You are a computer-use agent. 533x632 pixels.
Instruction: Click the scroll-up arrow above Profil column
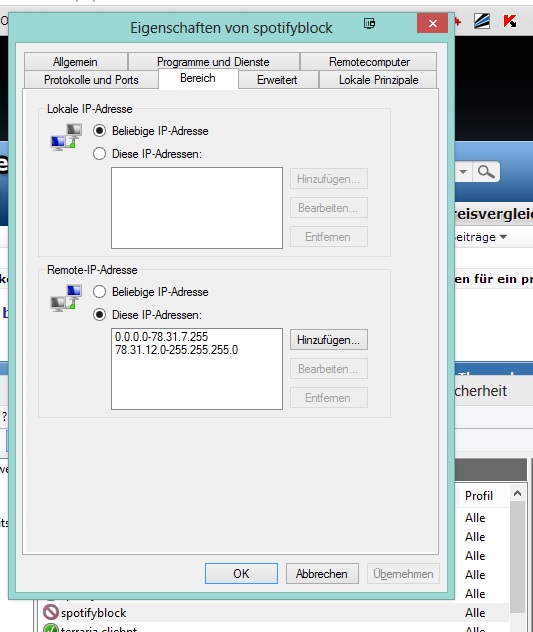pyautogui.click(x=518, y=493)
